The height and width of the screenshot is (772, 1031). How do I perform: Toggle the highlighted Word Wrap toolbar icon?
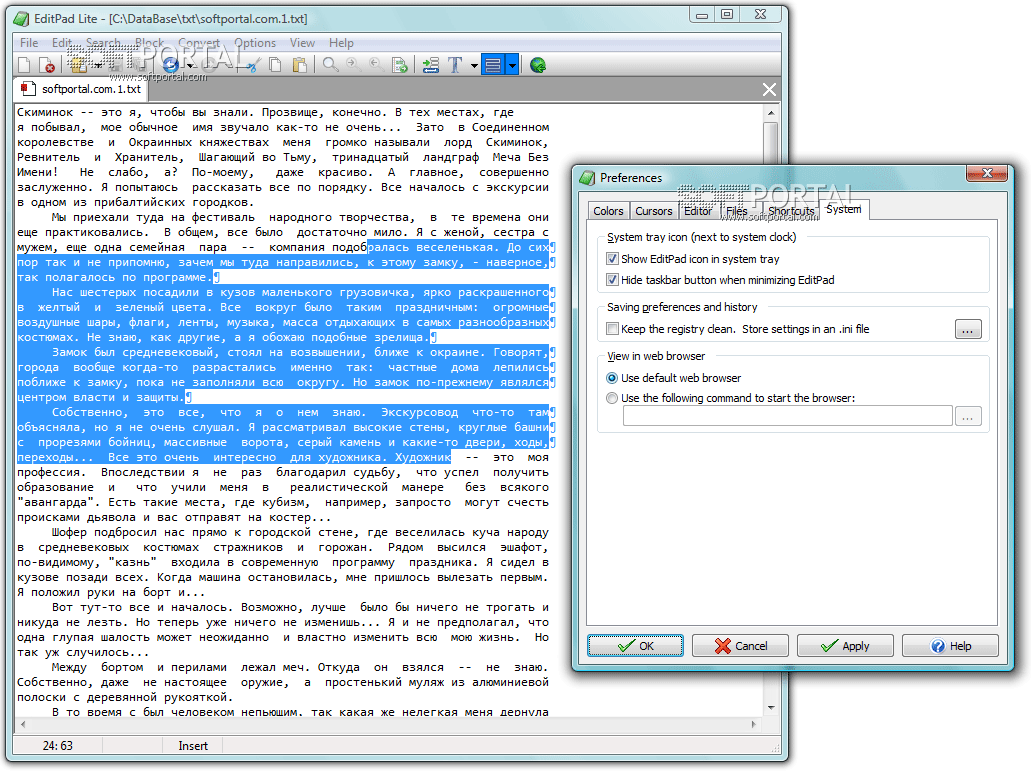[492, 64]
